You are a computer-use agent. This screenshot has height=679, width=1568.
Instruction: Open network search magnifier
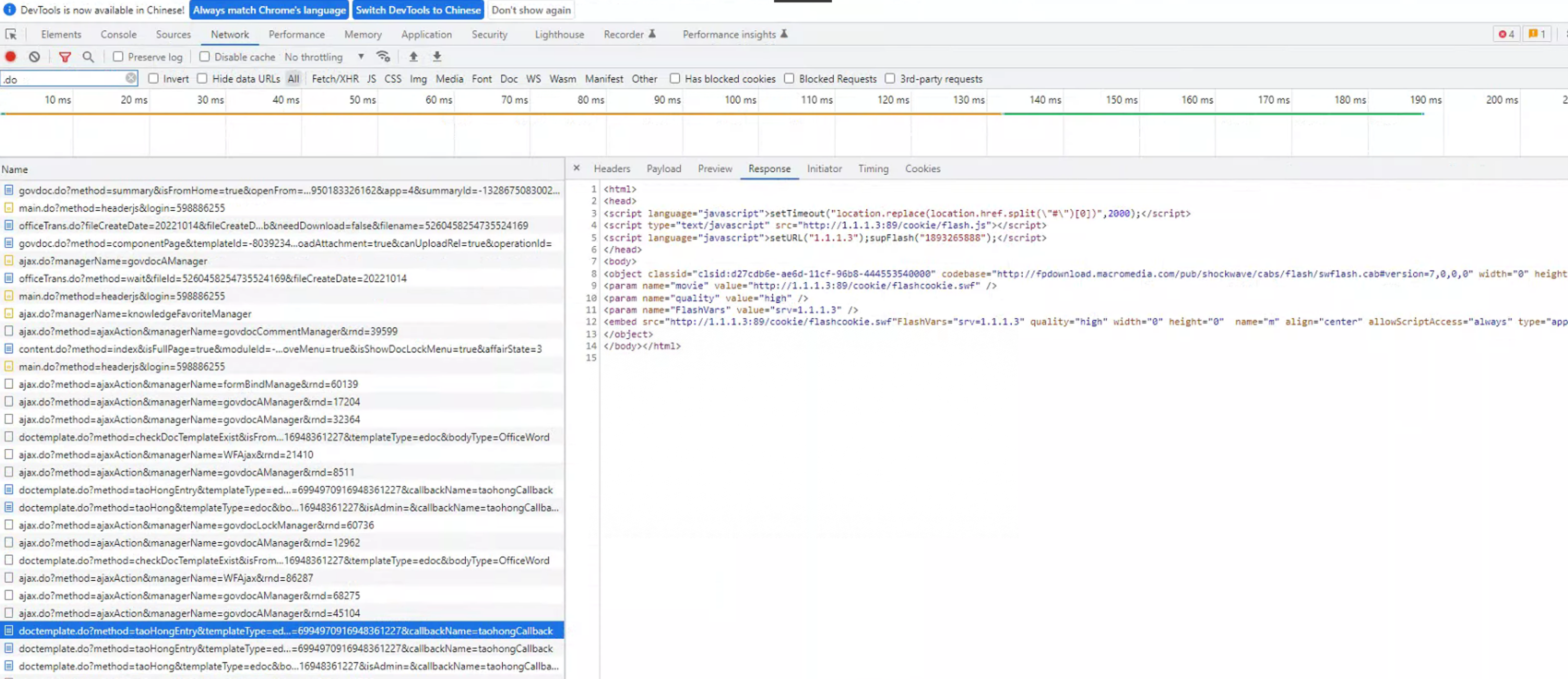click(88, 56)
